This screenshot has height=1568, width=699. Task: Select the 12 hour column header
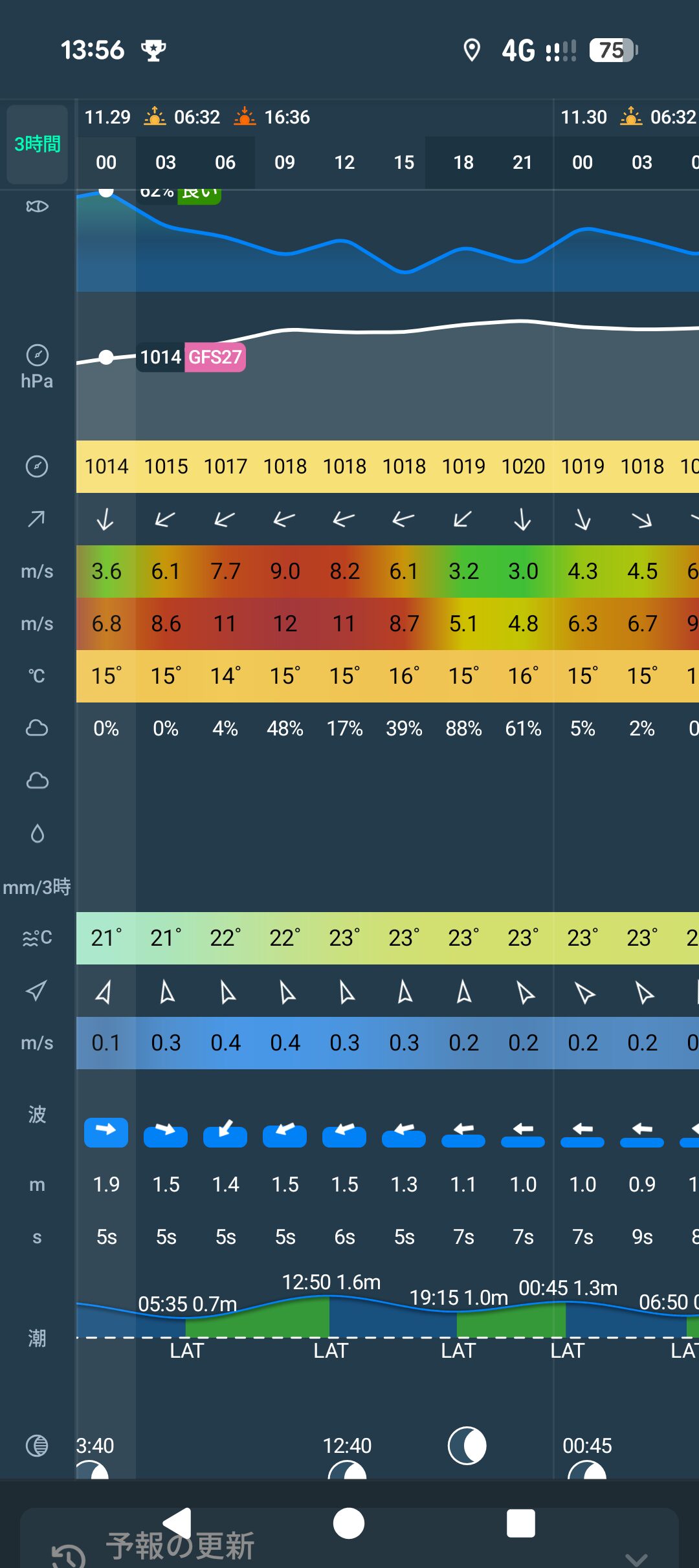344,162
